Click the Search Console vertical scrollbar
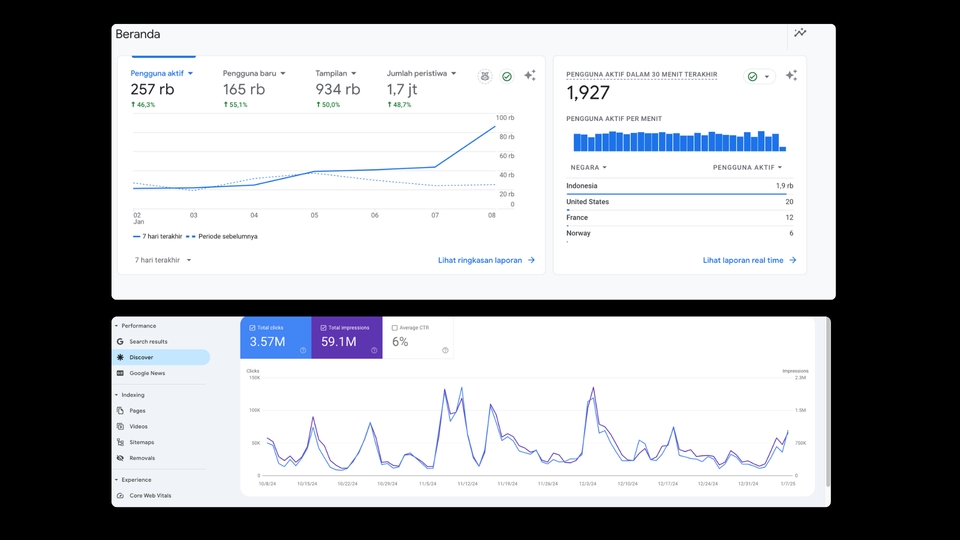 tap(828, 402)
